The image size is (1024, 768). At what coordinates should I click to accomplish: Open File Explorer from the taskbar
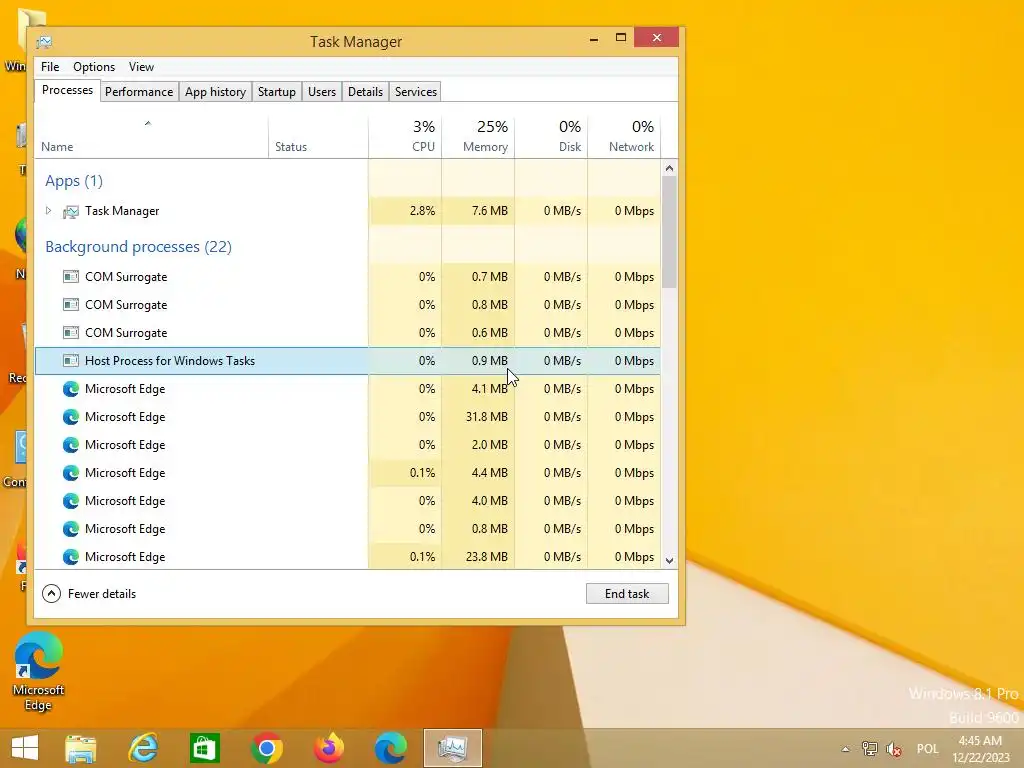point(80,748)
